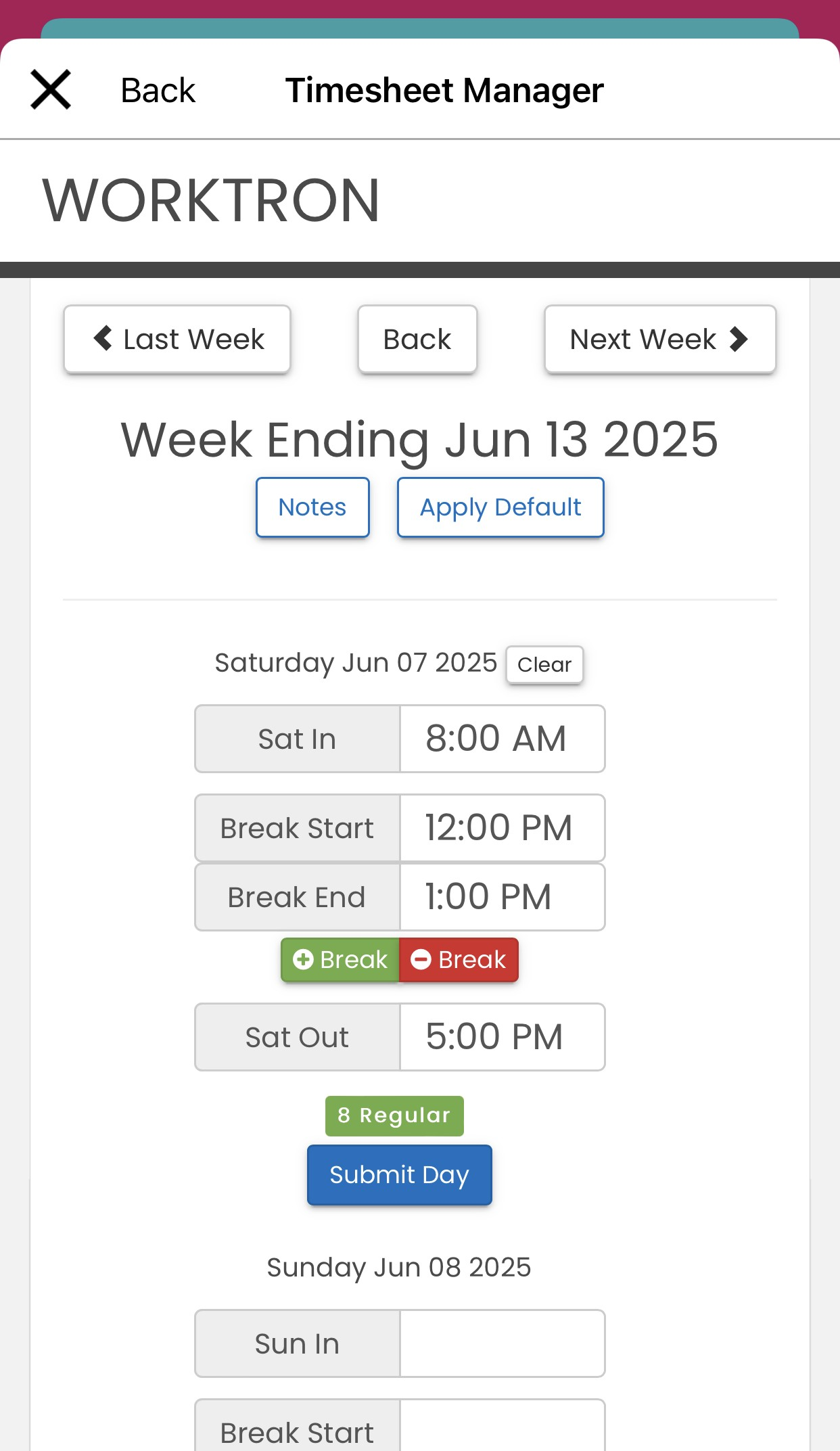The height and width of the screenshot is (1451, 840).
Task: Edit the Sat In time field
Action: (503, 739)
